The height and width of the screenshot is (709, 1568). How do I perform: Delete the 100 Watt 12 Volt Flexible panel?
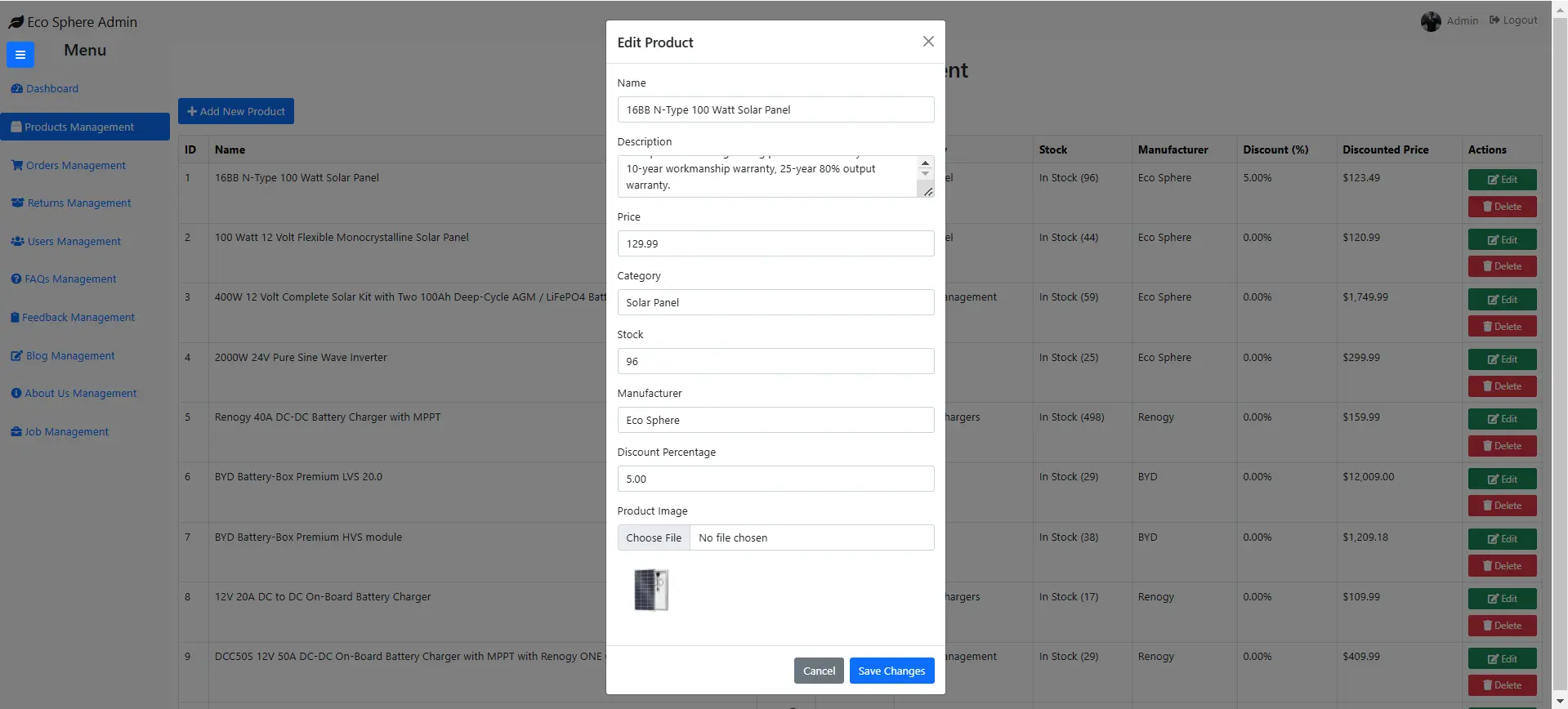point(1502,266)
